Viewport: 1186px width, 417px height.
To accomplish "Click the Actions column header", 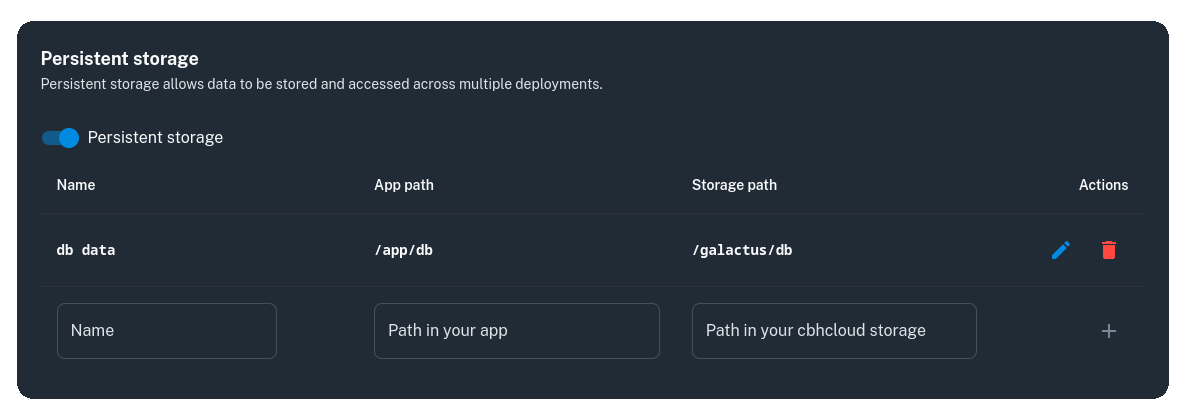I will [1103, 185].
